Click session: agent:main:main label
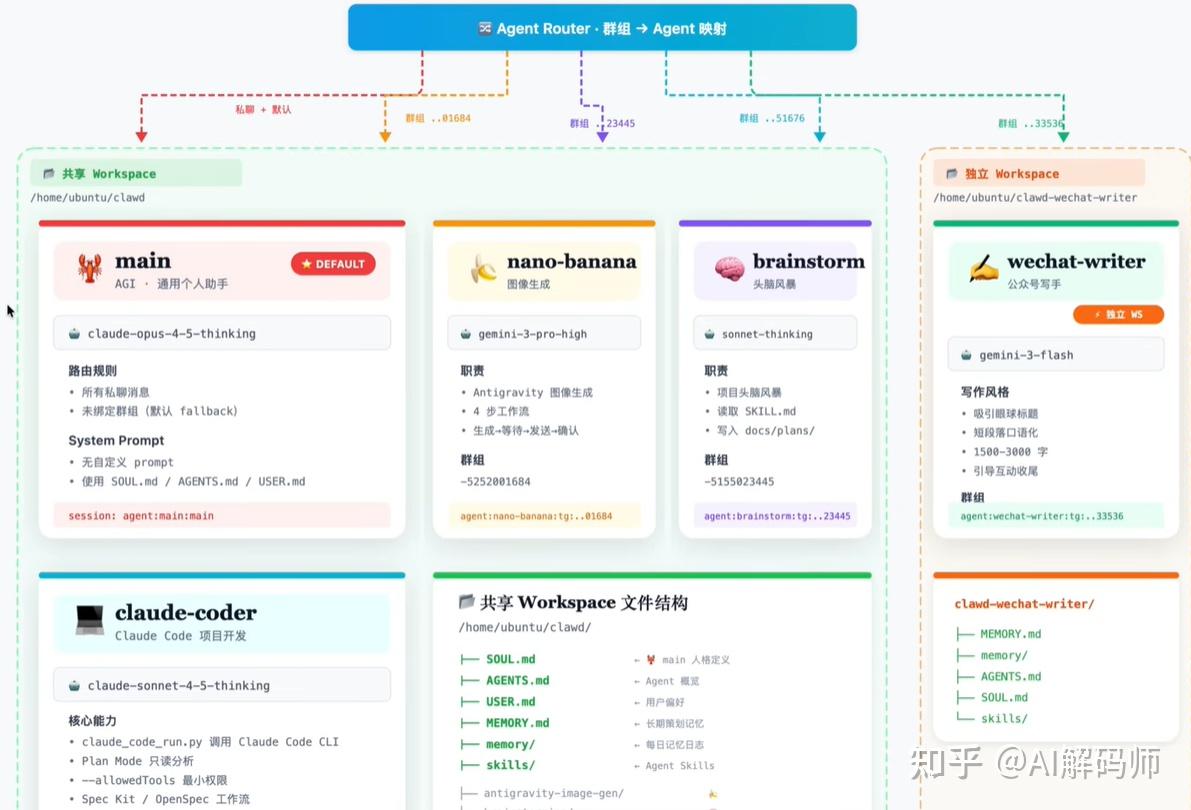 pyautogui.click(x=141, y=516)
